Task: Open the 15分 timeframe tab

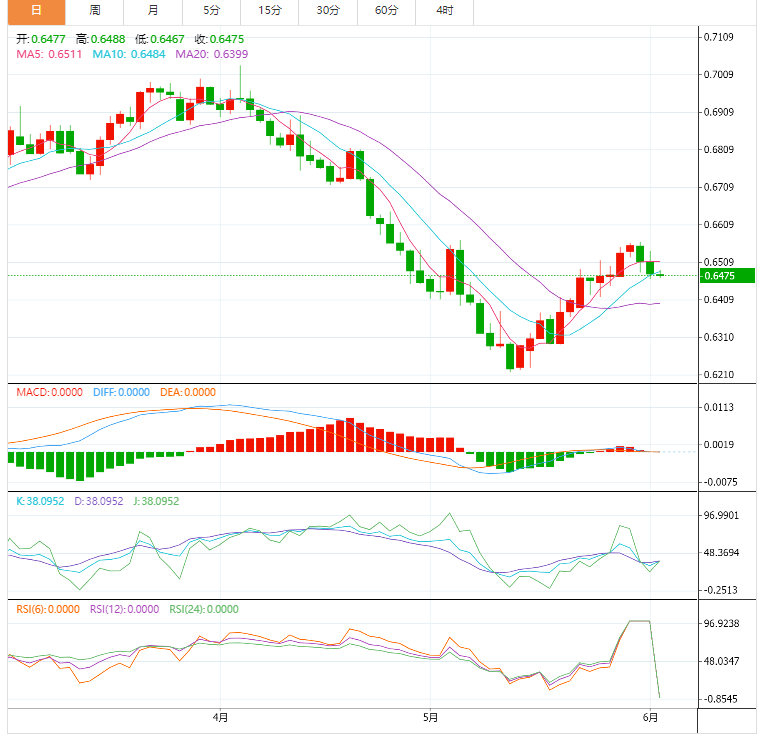Action: [270, 11]
